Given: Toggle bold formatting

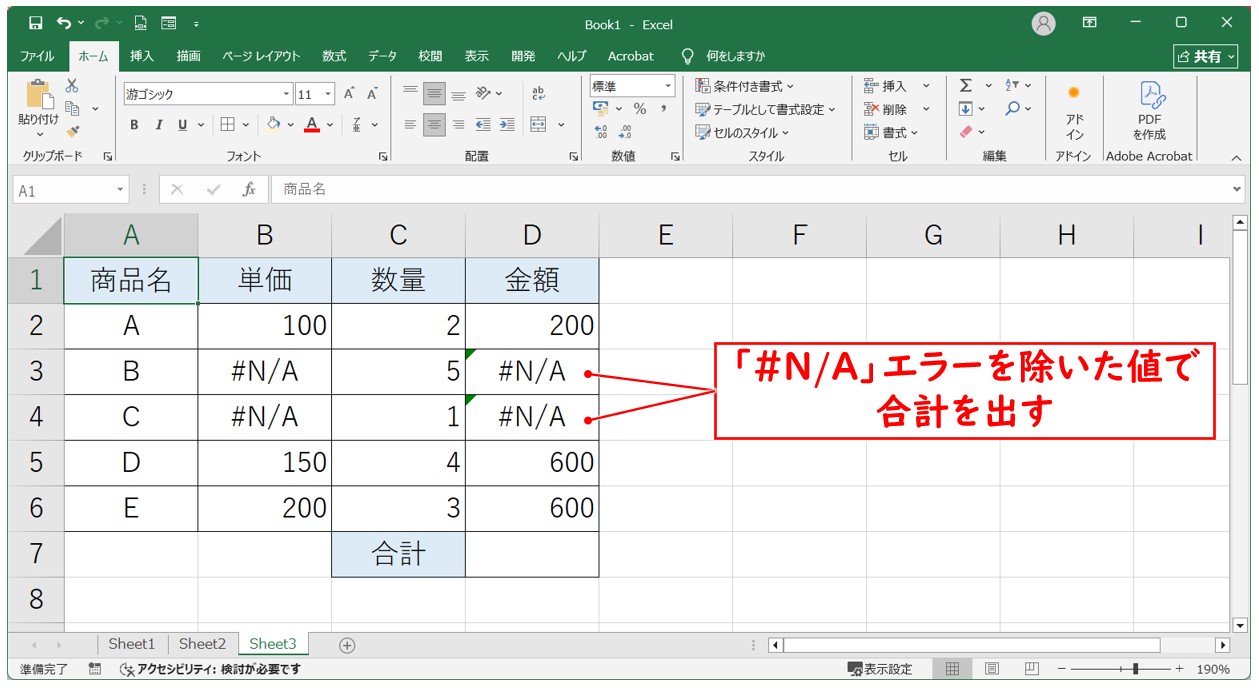Looking at the screenshot, I should pyautogui.click(x=134, y=125).
